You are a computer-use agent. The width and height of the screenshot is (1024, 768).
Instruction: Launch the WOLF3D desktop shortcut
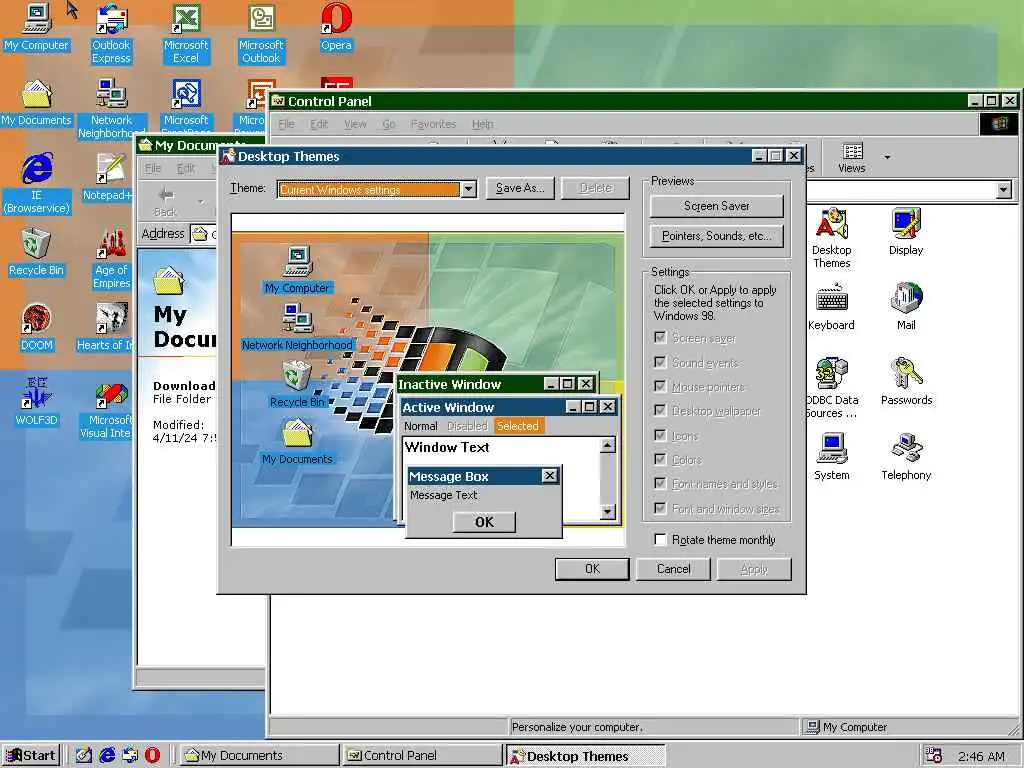(x=37, y=402)
